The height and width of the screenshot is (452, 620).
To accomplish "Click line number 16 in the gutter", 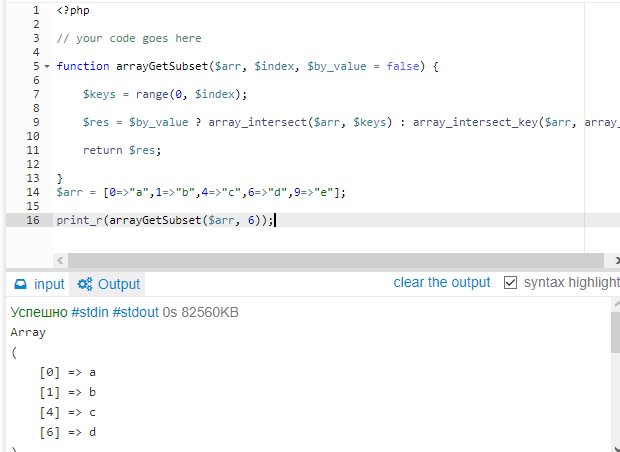I will tap(33, 220).
